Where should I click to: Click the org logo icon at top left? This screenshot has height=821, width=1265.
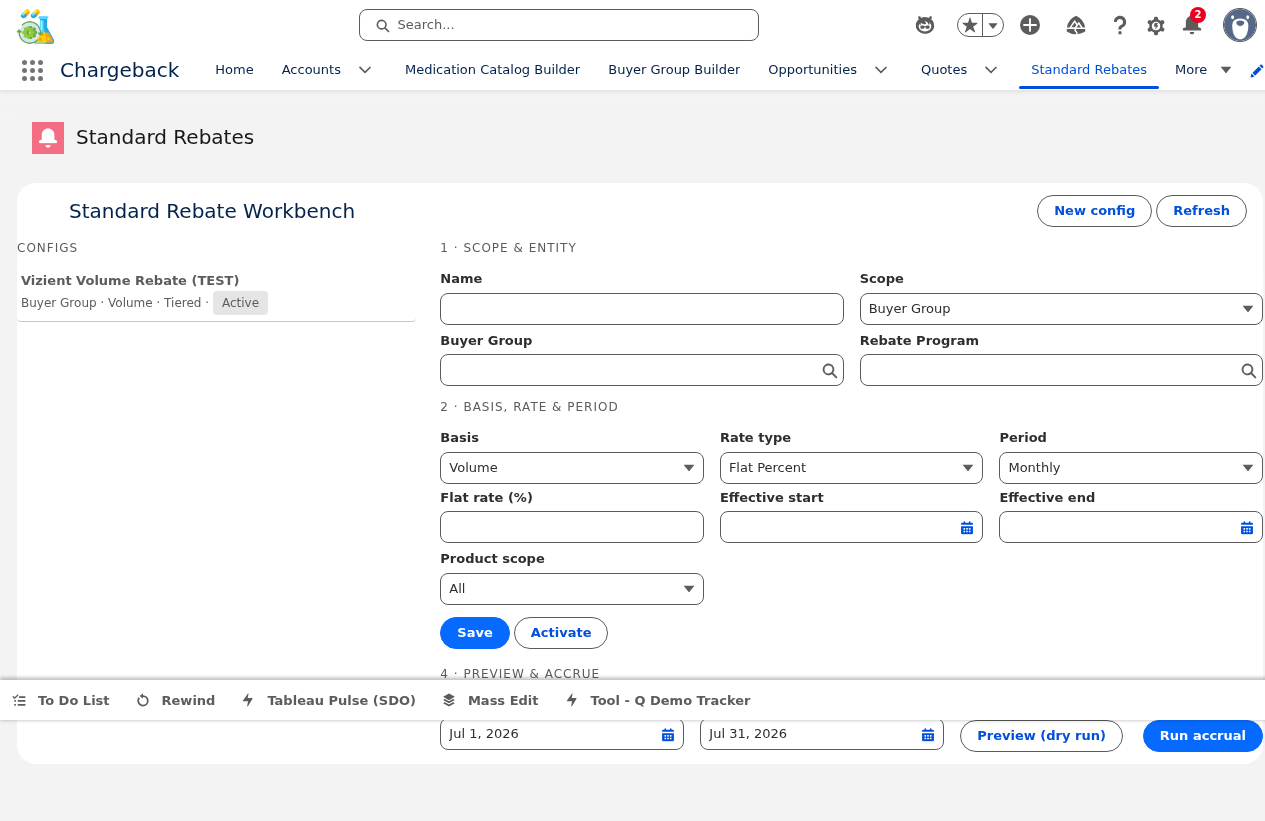(x=36, y=26)
